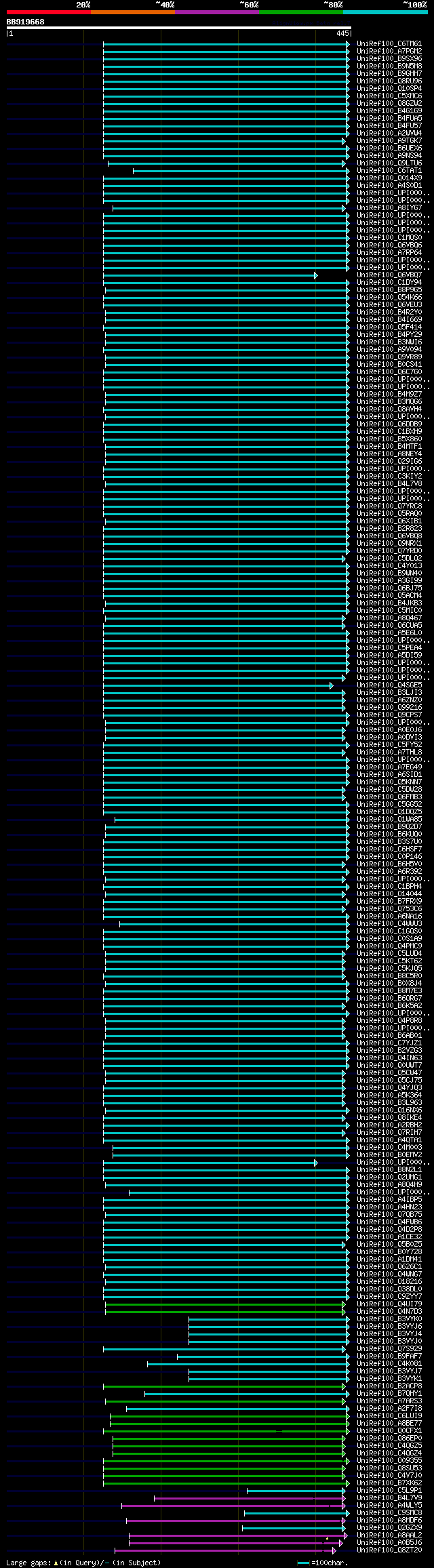
Task: Click the Large gaps legend text
Action: click(83, 1563)
